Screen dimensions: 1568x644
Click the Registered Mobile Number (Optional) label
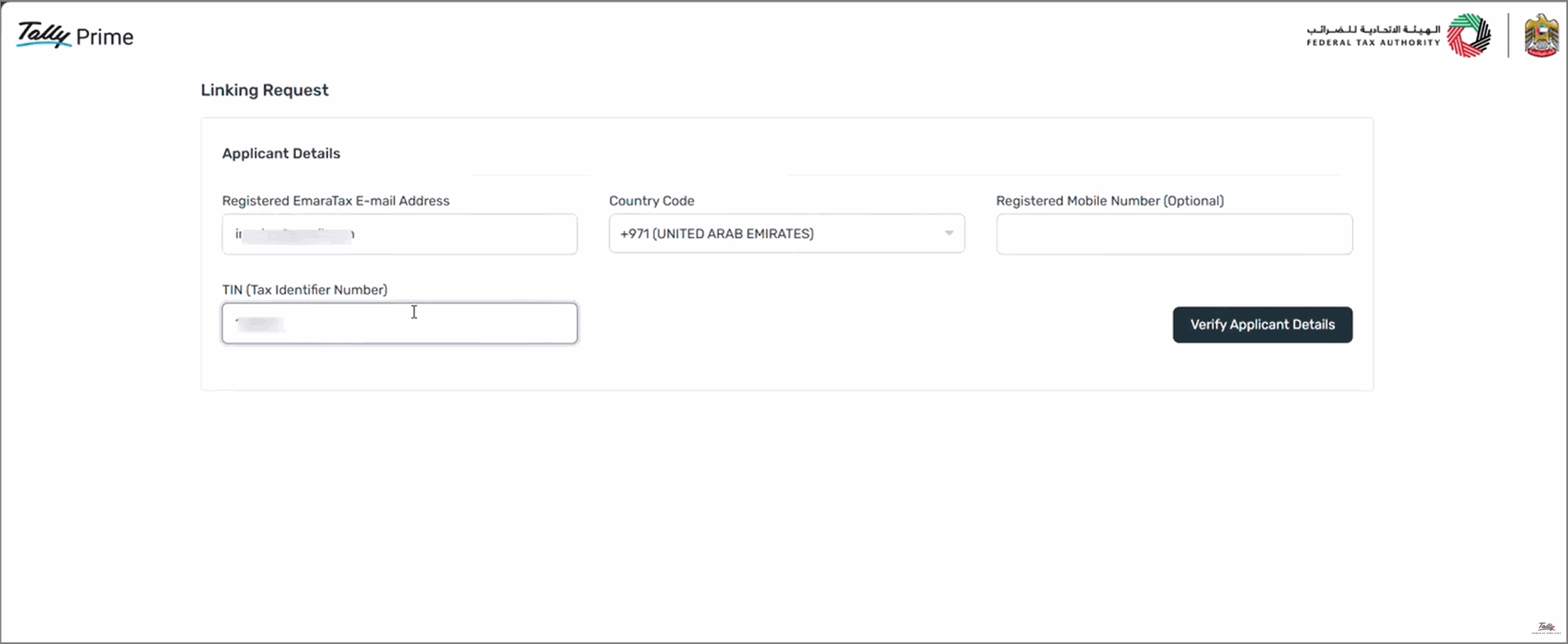pos(1110,200)
